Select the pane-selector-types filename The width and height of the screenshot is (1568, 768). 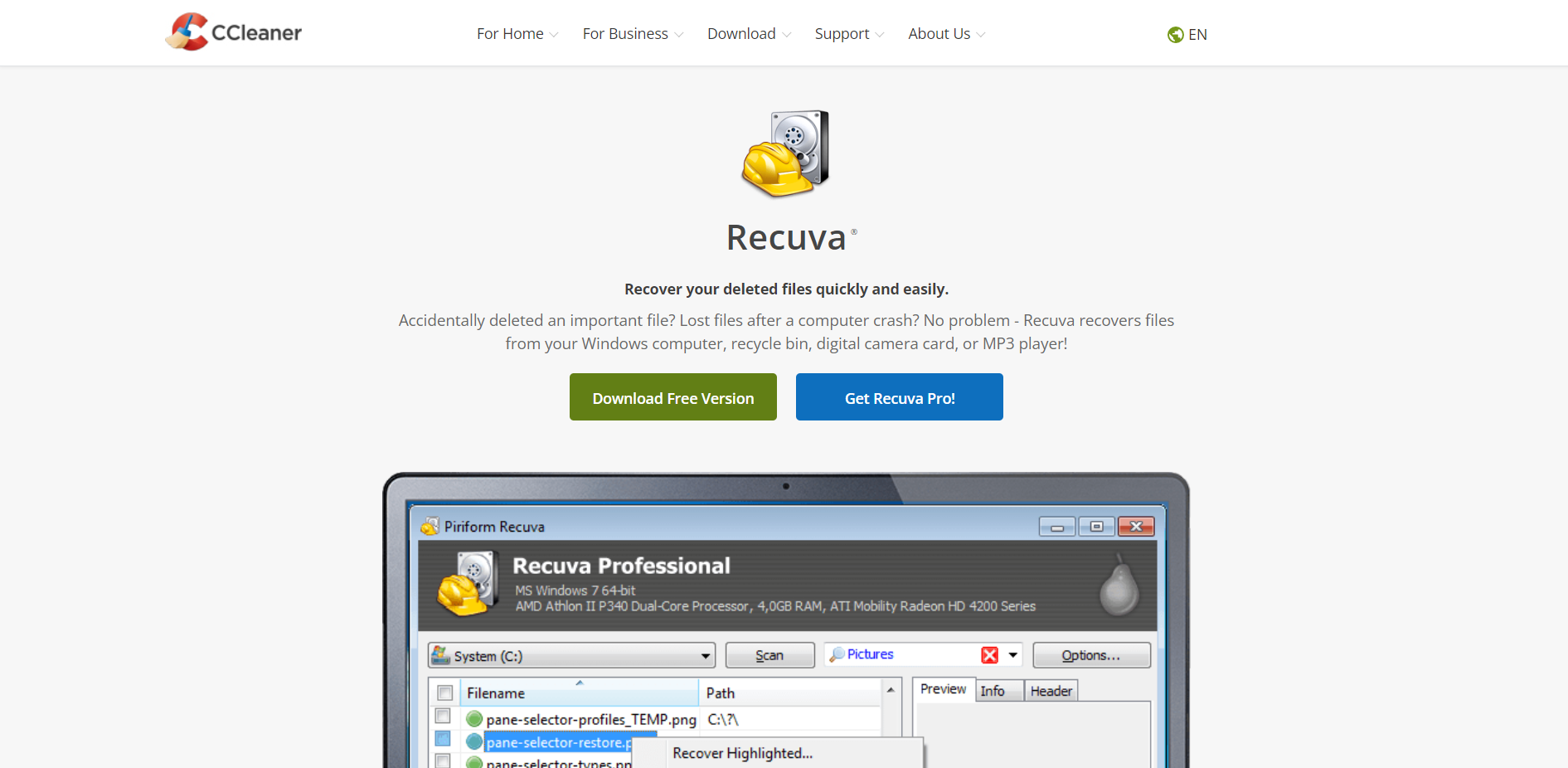[560, 762]
